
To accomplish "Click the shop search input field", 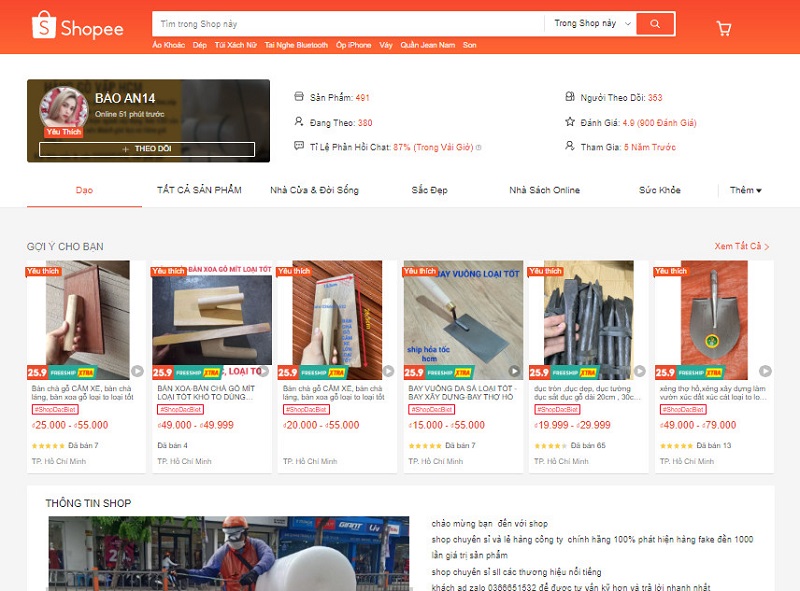I will click(x=347, y=23).
